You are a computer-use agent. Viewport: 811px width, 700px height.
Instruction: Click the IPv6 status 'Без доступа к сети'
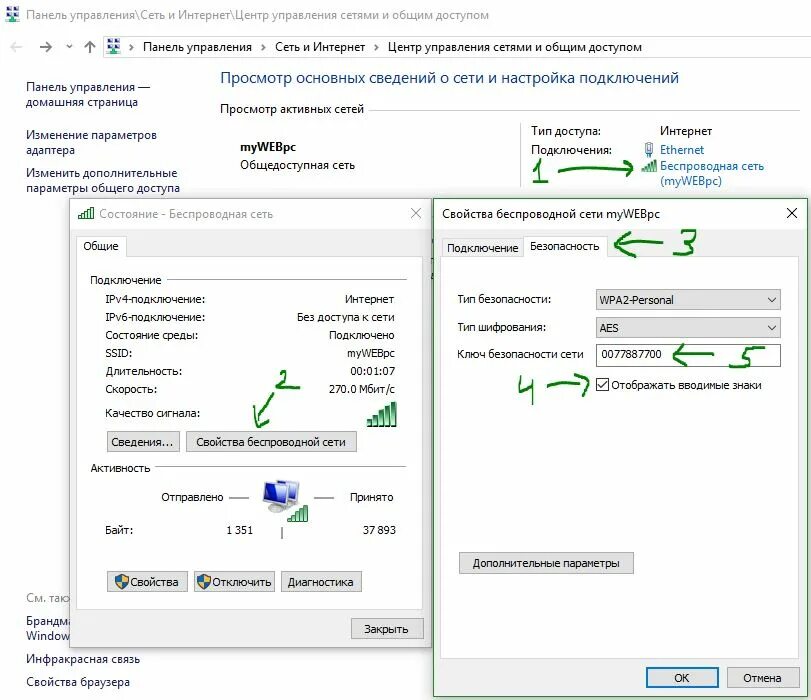coord(346,317)
